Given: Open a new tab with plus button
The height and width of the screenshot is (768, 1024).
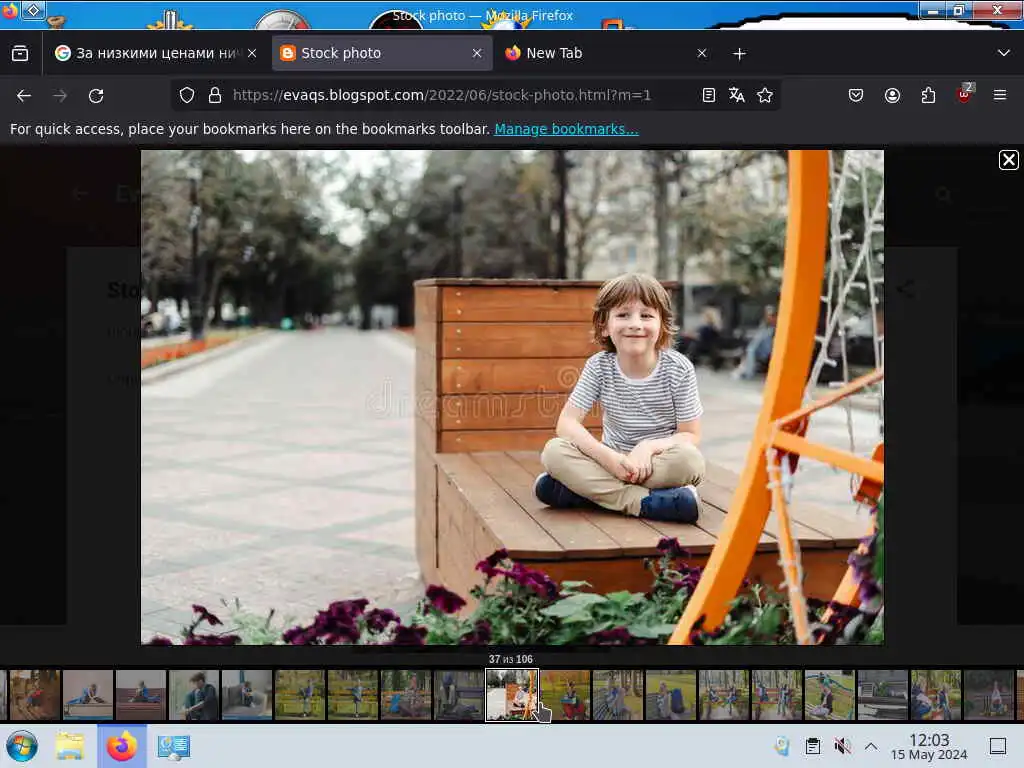Looking at the screenshot, I should point(739,54).
